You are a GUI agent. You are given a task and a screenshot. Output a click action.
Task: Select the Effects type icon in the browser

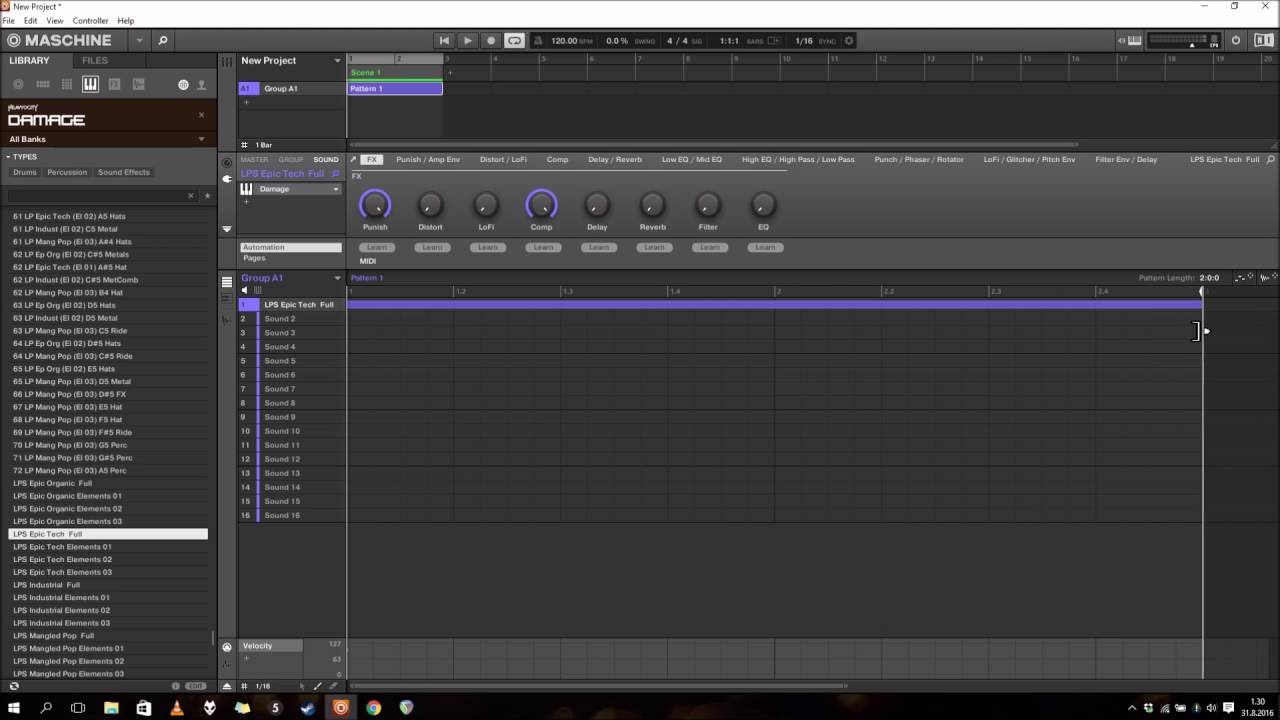coord(114,85)
